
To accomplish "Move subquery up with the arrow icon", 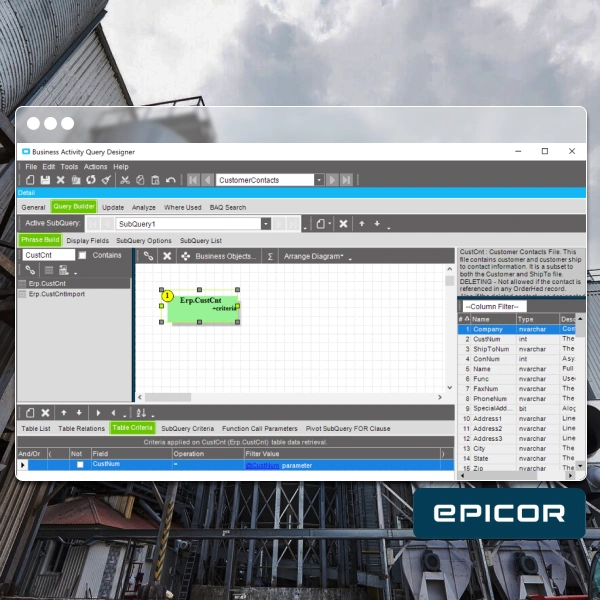I will (x=362, y=223).
